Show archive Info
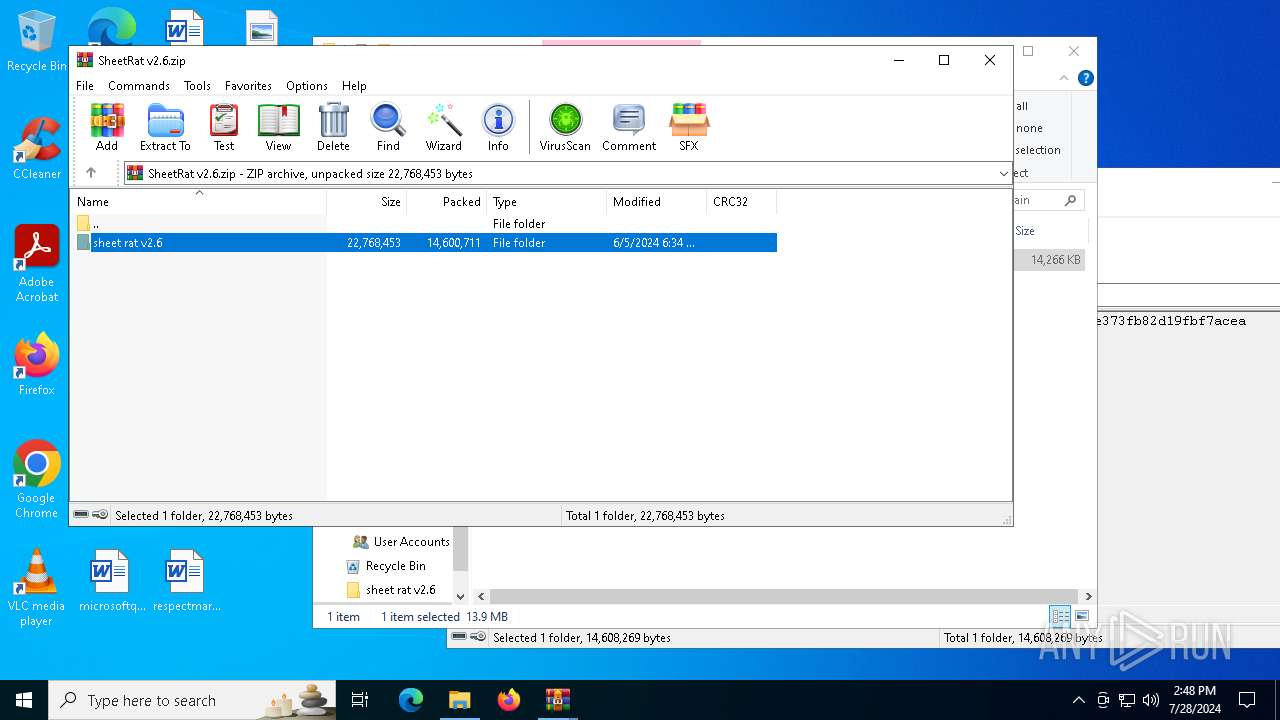The image size is (1280, 720). click(498, 127)
